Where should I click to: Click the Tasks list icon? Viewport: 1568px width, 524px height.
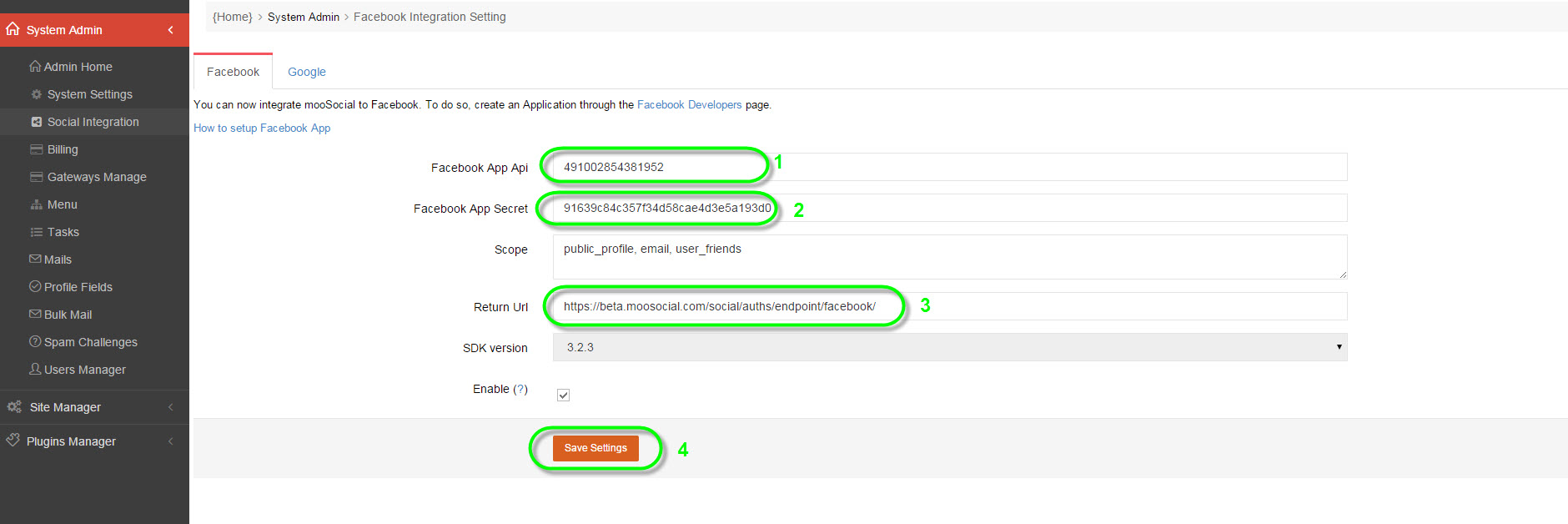pos(36,232)
